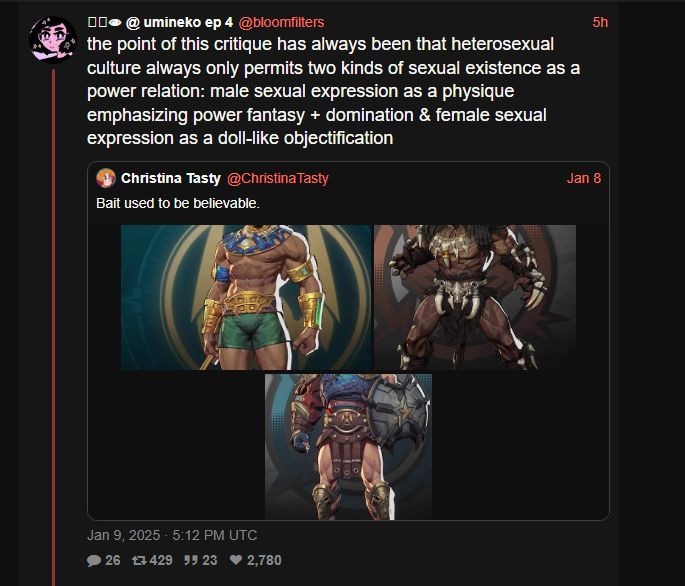The height and width of the screenshot is (586, 685).
Task: Click the @bloomfilters handle link
Action: coord(281,22)
